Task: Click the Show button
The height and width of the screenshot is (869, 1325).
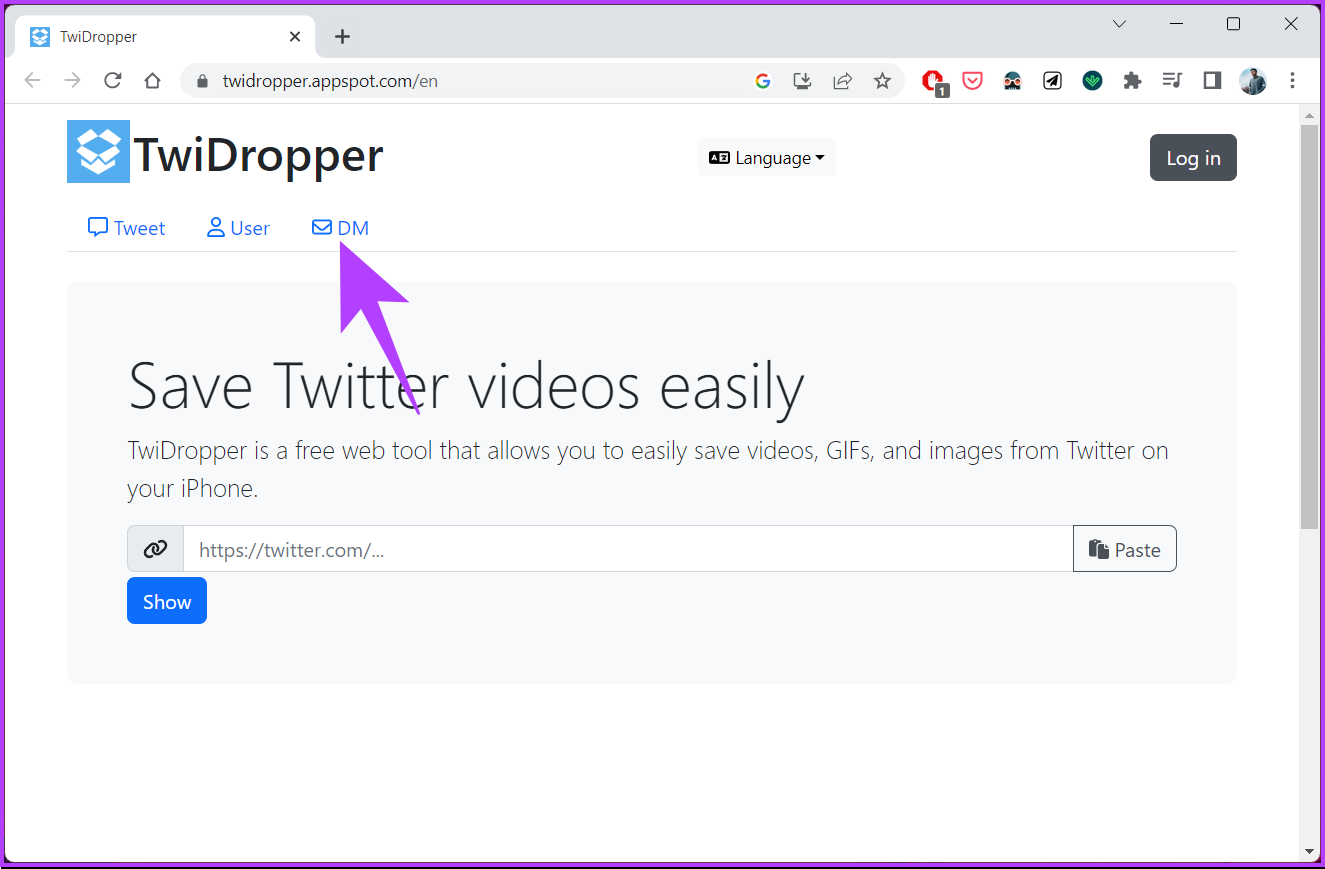Action: pos(166,600)
